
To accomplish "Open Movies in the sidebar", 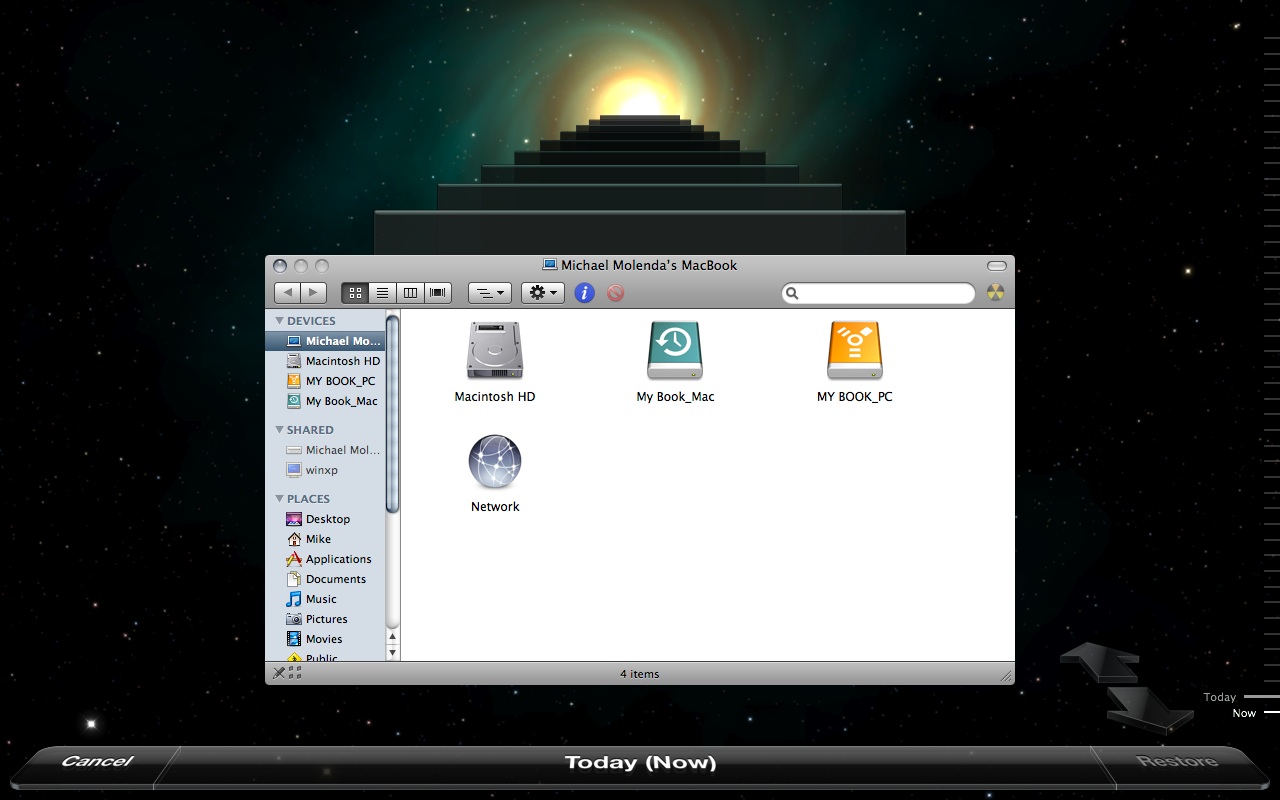I will pyautogui.click(x=325, y=639).
